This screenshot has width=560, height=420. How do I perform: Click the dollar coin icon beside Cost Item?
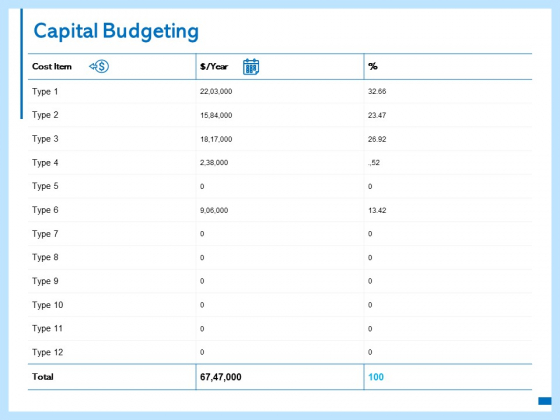click(99, 66)
